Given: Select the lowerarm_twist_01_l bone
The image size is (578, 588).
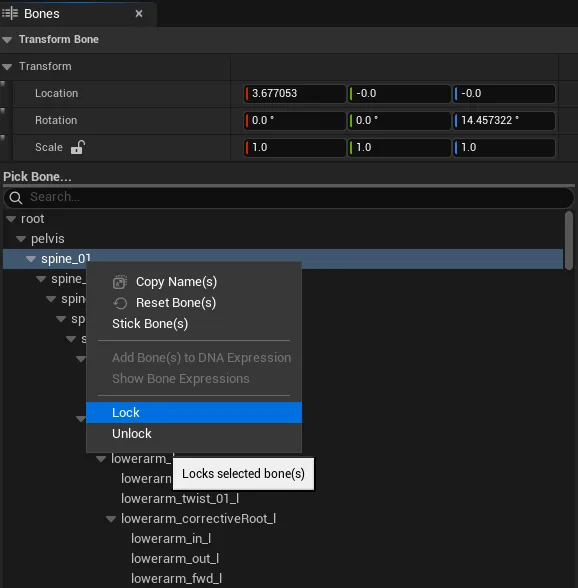Looking at the screenshot, I should 180,499.
